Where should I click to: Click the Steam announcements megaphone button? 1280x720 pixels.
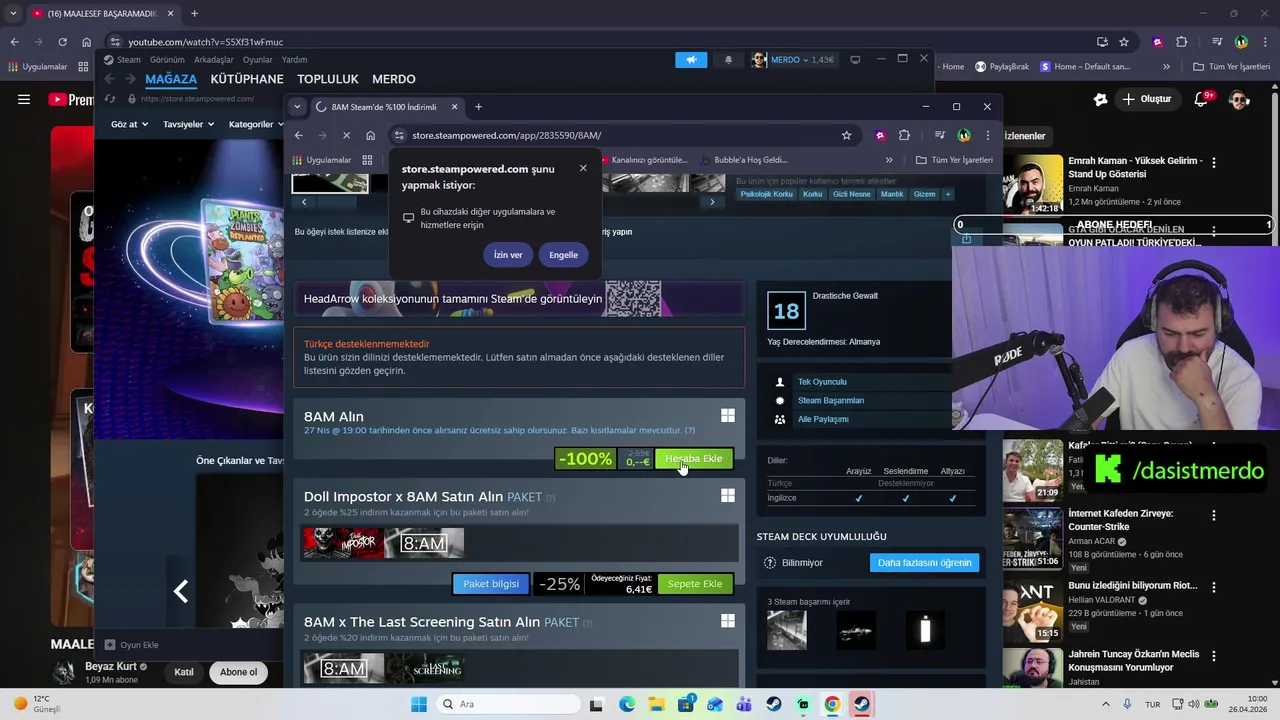point(691,60)
